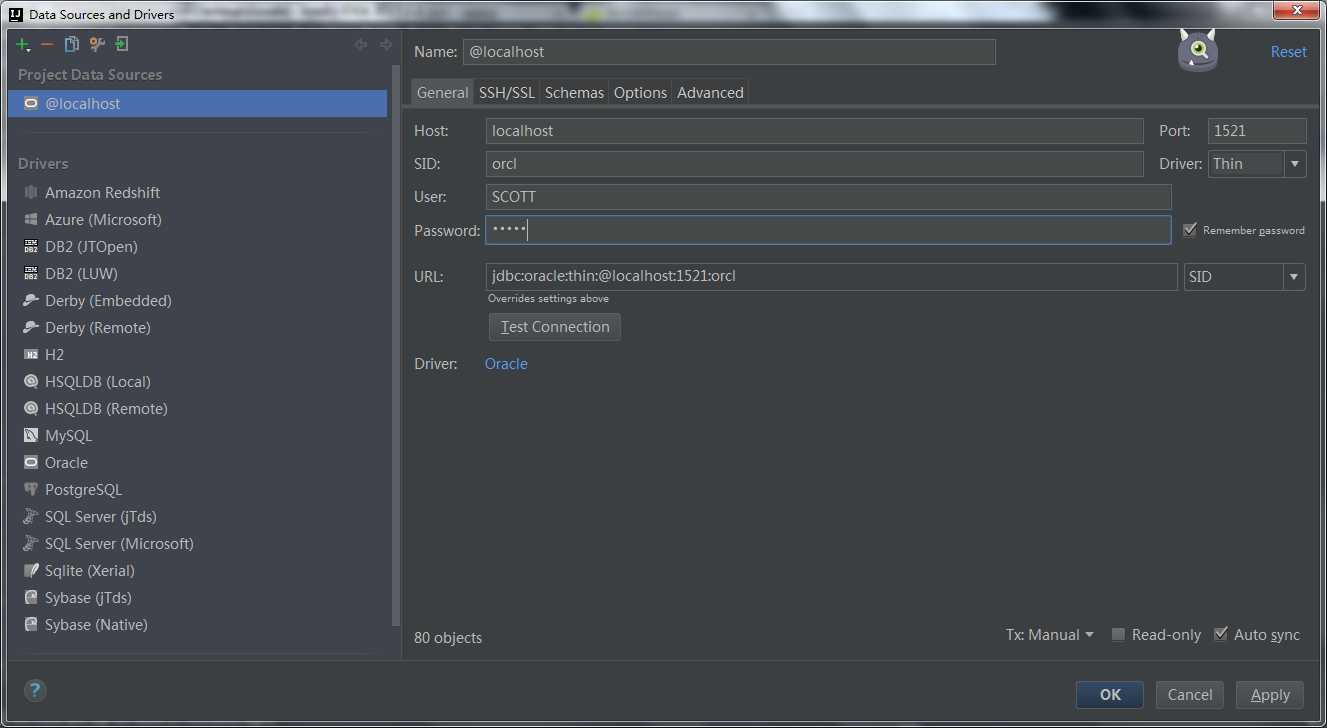This screenshot has width=1327, height=728.
Task: Select the SQL Server (jTds) driver
Action: pyautogui.click(x=101, y=516)
